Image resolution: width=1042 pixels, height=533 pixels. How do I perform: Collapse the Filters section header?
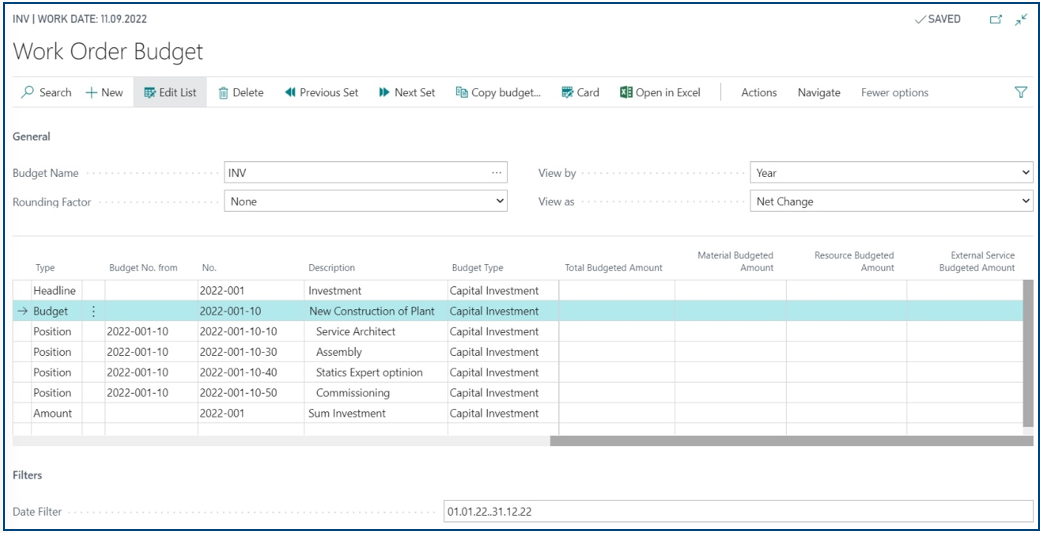point(27,475)
